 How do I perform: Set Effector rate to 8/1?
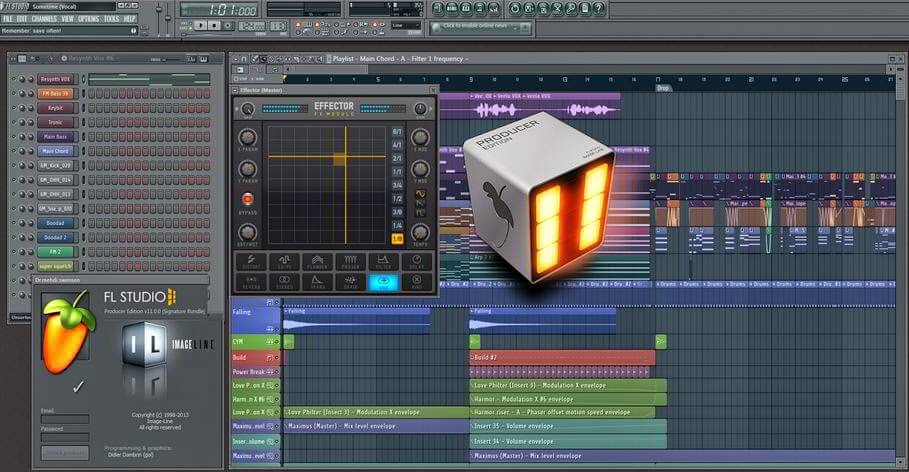397,132
